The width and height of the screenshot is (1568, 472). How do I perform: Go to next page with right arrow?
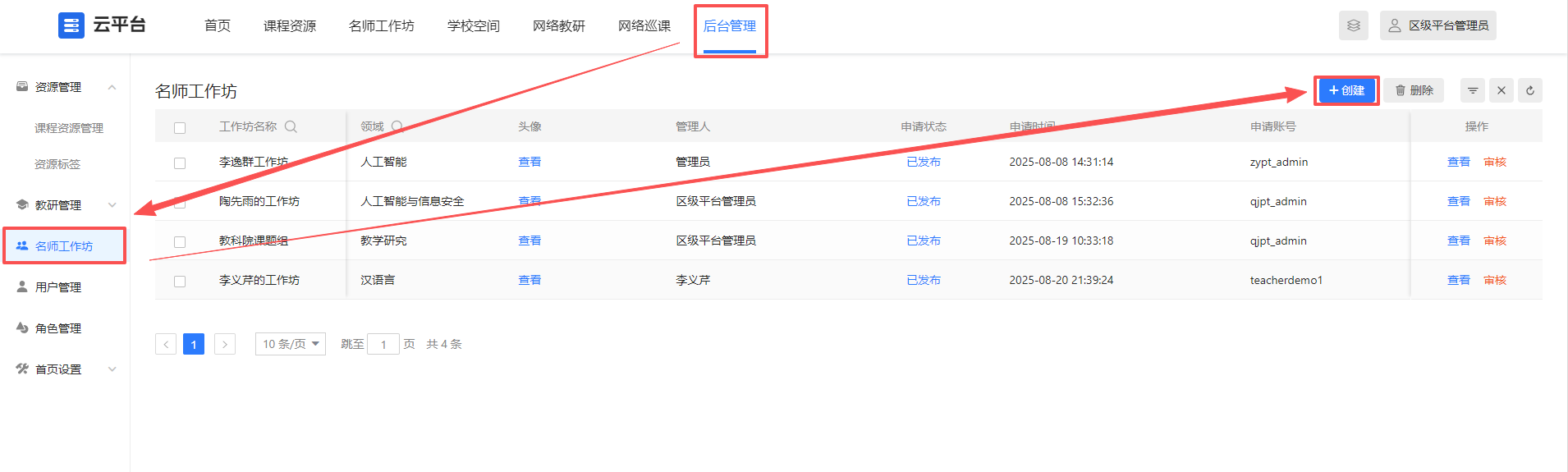(x=225, y=344)
